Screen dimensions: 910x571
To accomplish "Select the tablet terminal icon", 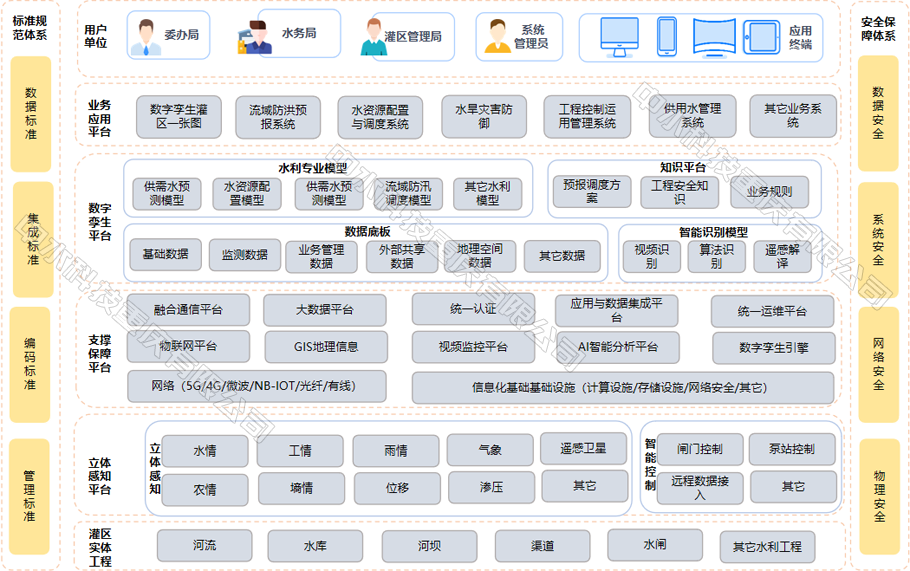I will (x=761, y=37).
